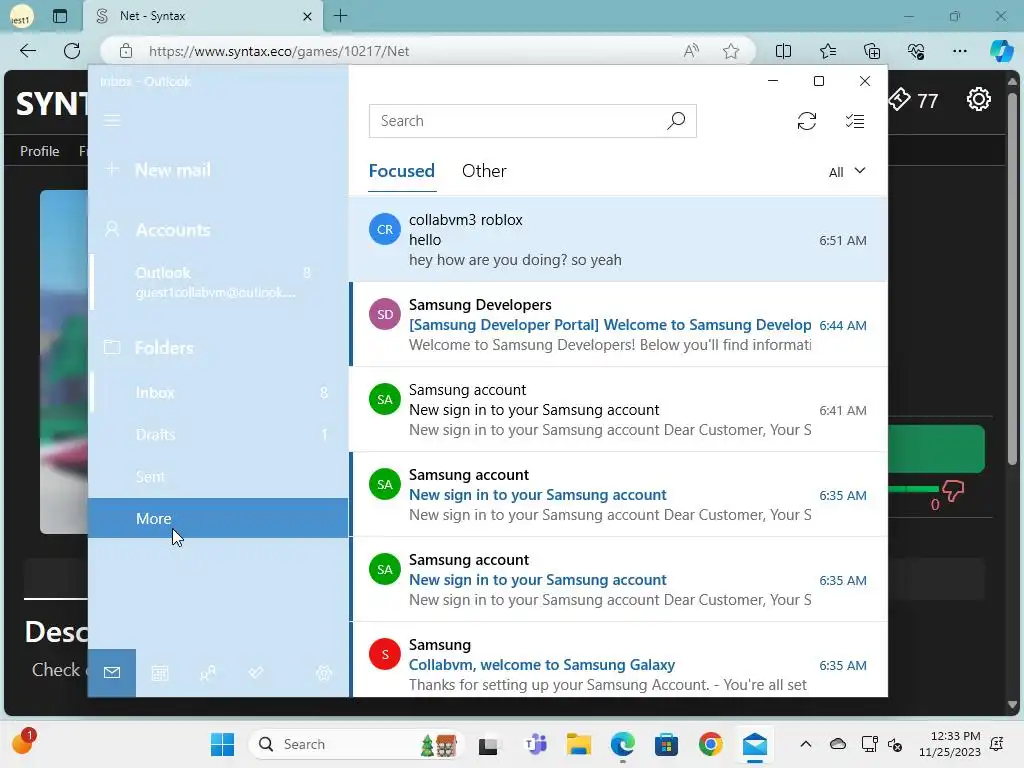The height and width of the screenshot is (768, 1024).
Task: Open Syntax site settings gear icon
Action: [x=978, y=99]
